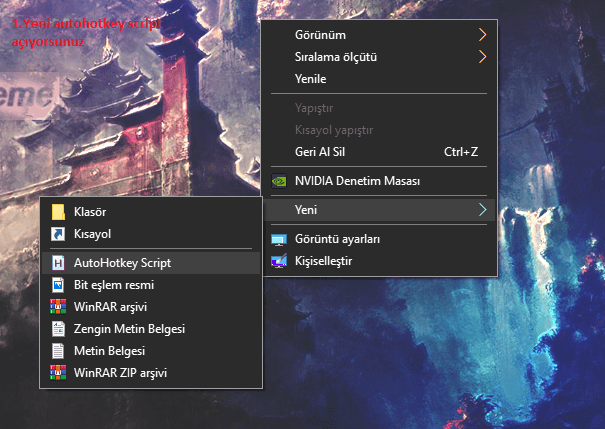Select Geri Al Sil entry
This screenshot has width=605, height=429.
pos(379,152)
